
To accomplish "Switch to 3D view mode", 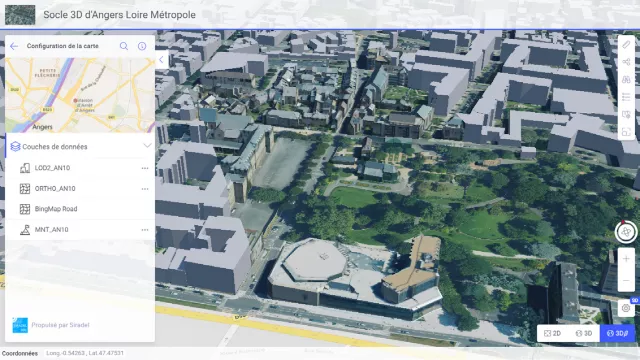I will (584, 333).
